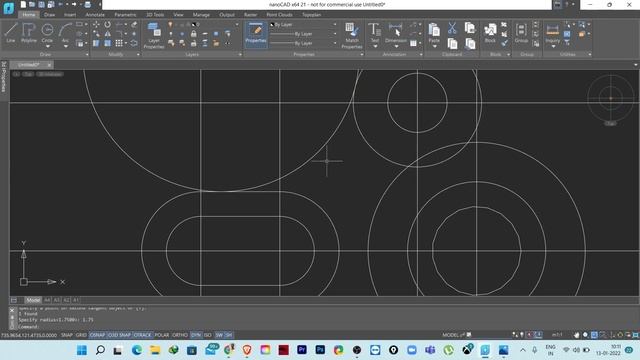Image resolution: width=640 pixels, height=360 pixels.
Task: Select the Line drawing tool
Action: (10, 33)
